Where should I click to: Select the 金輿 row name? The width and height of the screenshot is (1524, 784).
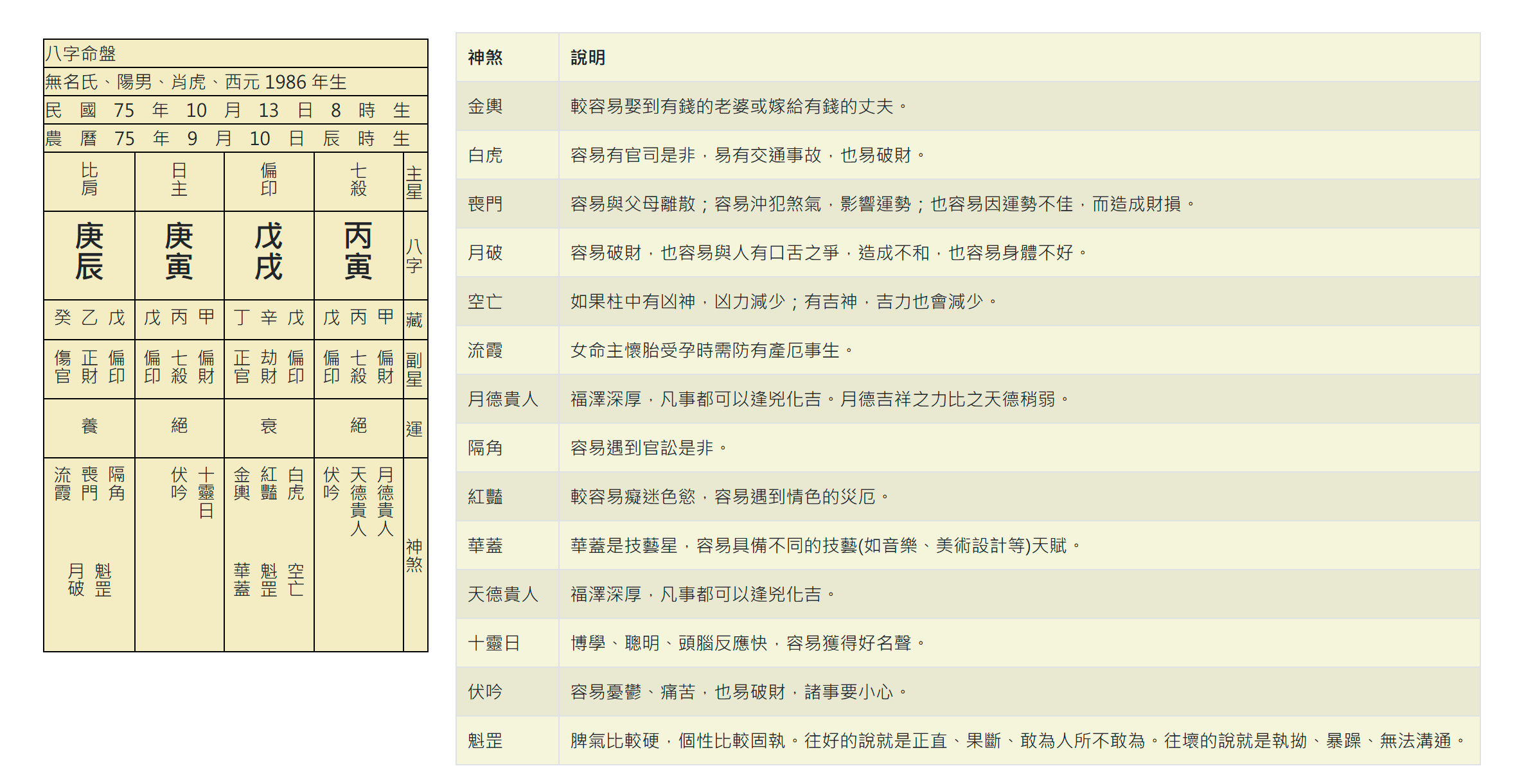tap(485, 107)
